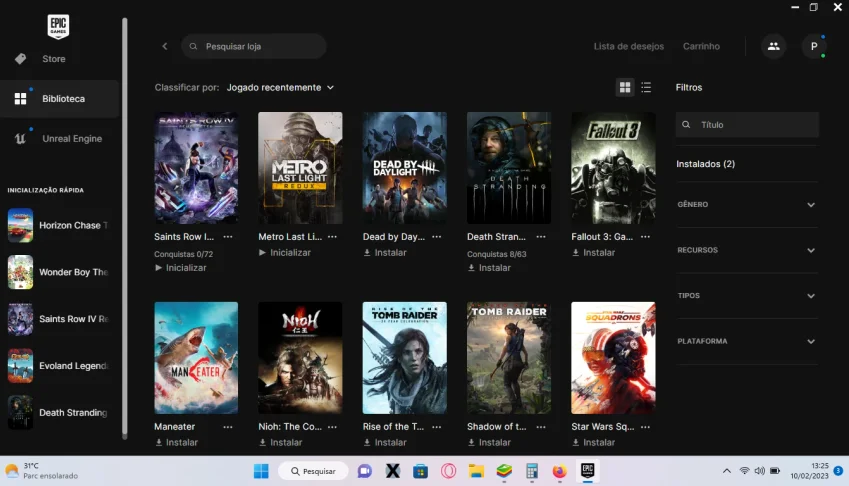Open Maneater options menu
The height and width of the screenshot is (486, 849).
tap(228, 426)
